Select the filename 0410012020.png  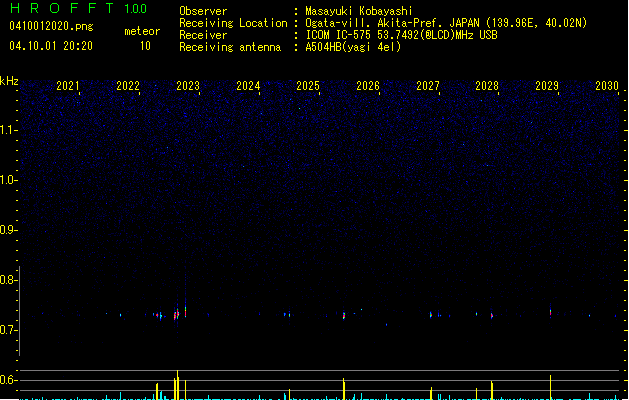click(x=51, y=26)
